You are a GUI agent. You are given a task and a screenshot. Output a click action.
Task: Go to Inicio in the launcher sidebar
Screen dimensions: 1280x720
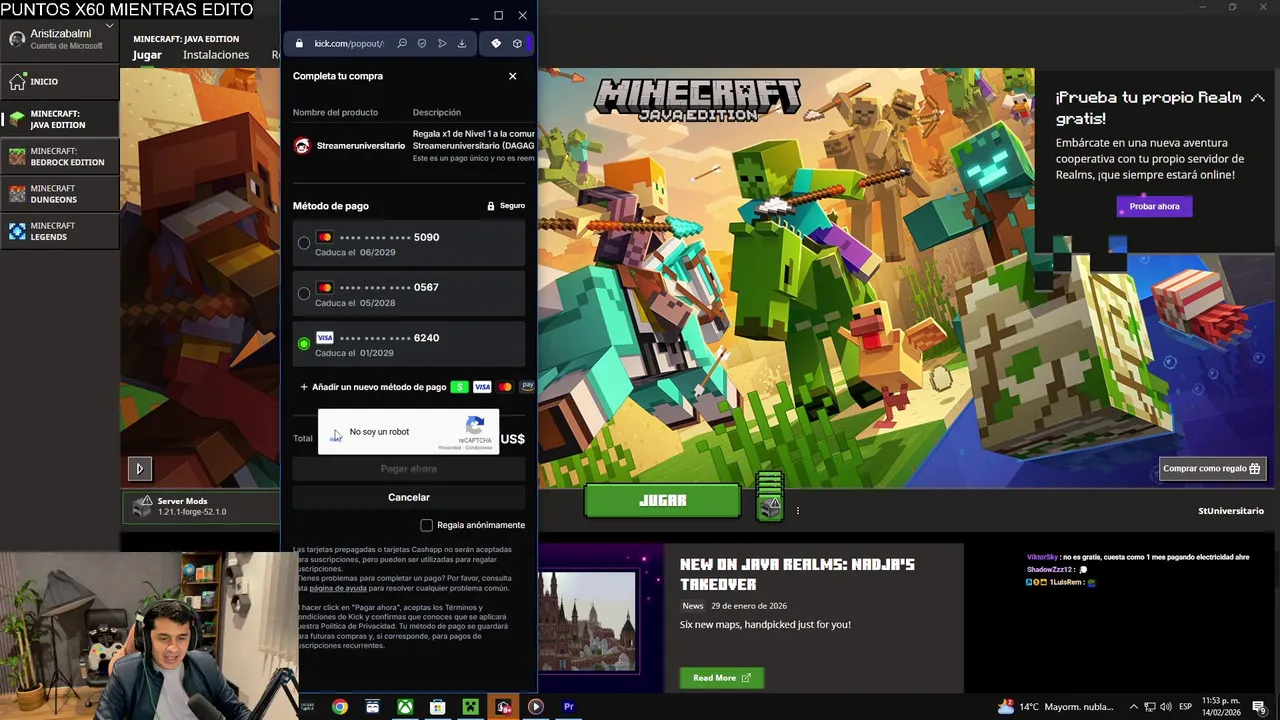pyautogui.click(x=60, y=81)
